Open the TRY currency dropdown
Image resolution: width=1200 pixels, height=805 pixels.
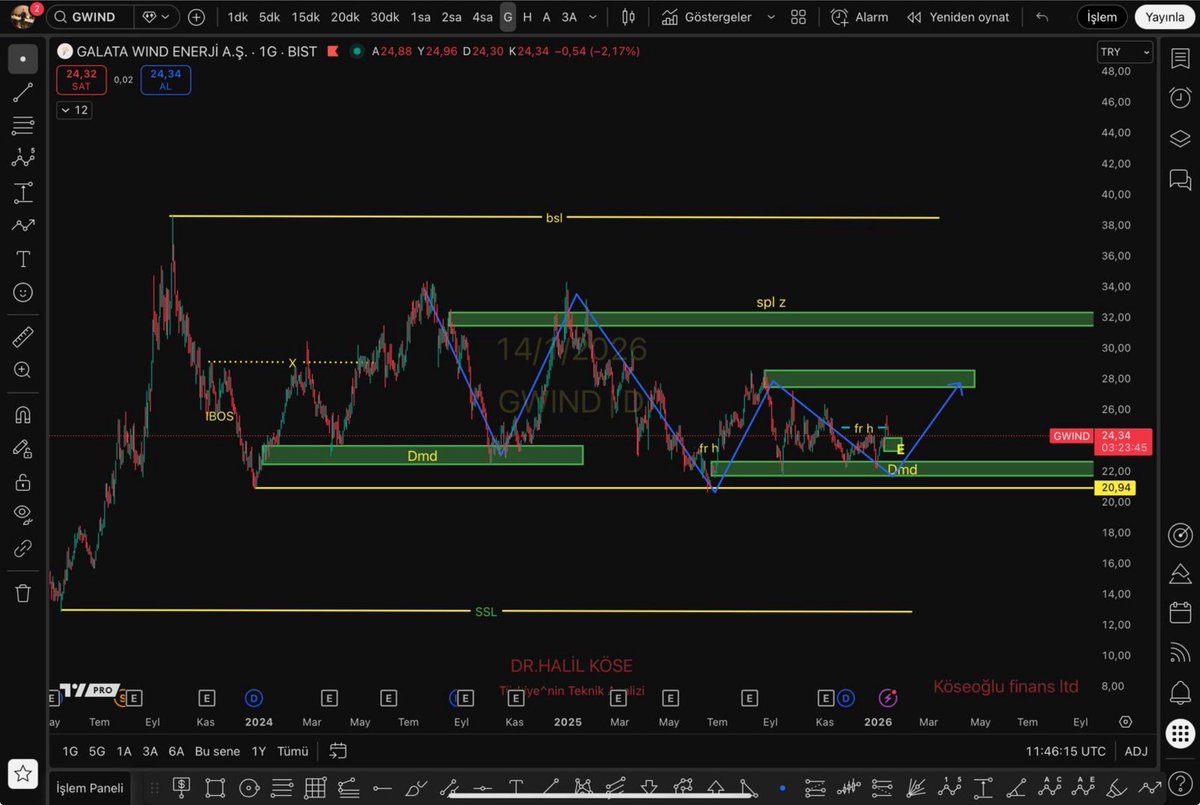tap(1124, 51)
